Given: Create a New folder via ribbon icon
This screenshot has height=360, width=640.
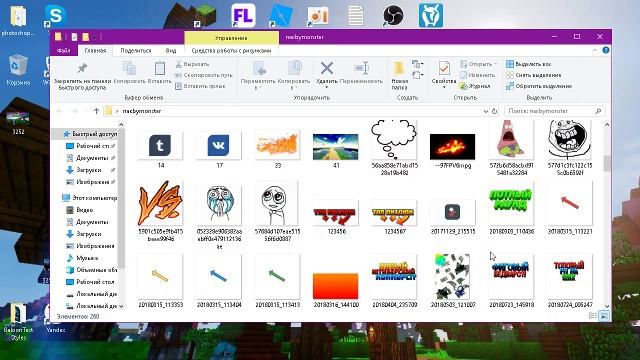Looking at the screenshot, I should coord(399,69).
